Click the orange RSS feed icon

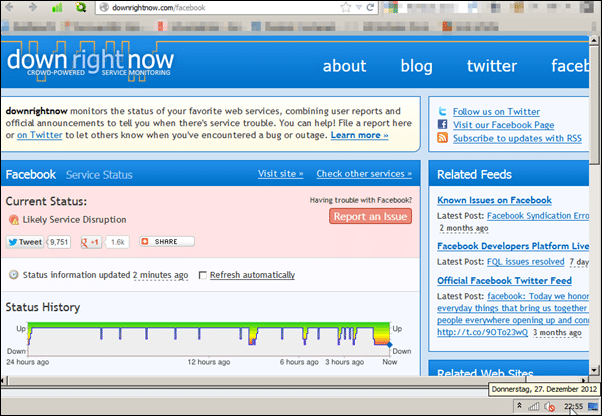pos(443,137)
